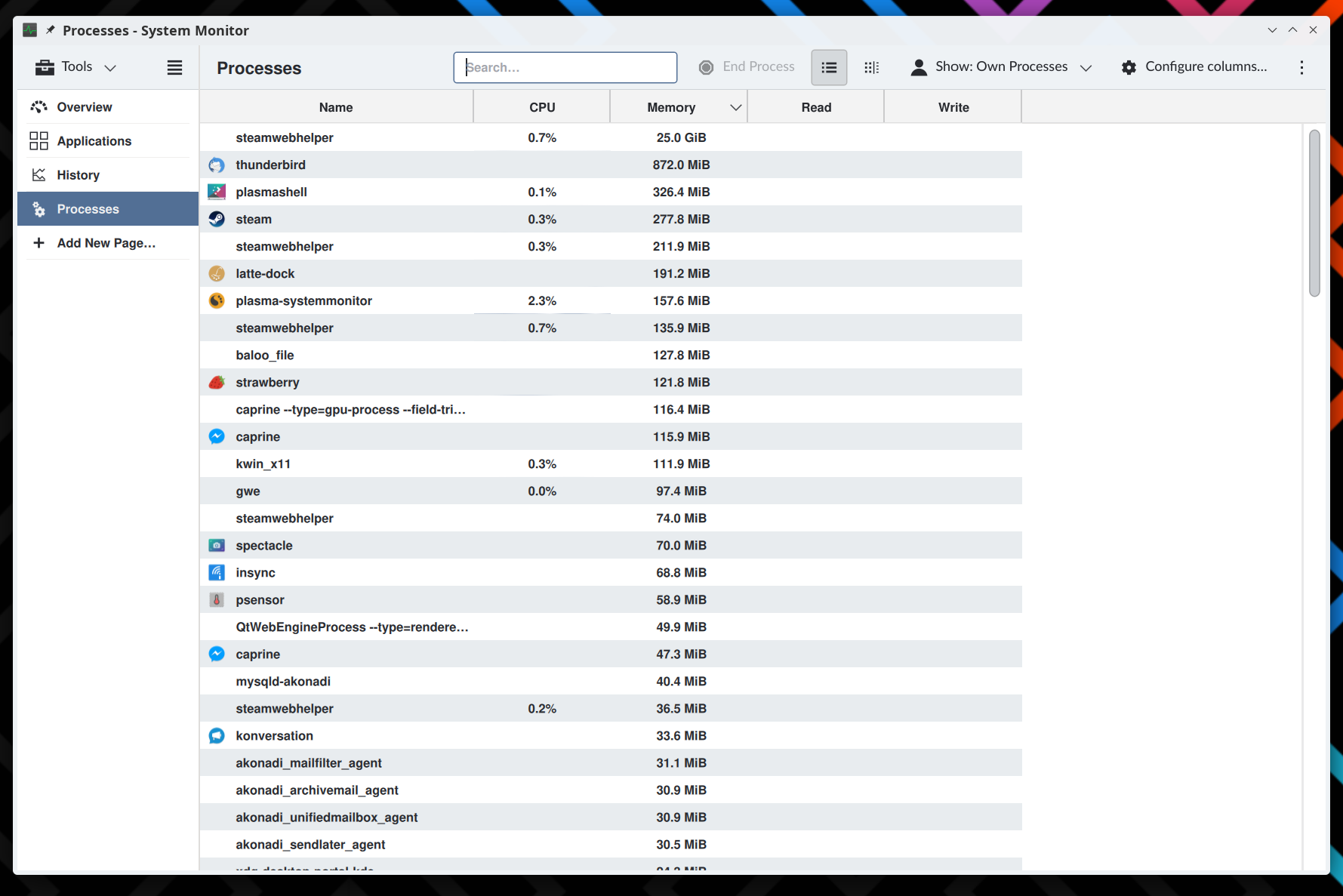This screenshot has height=896, width=1343.
Task: Click the three-dot overflow menu icon
Action: [1301, 67]
